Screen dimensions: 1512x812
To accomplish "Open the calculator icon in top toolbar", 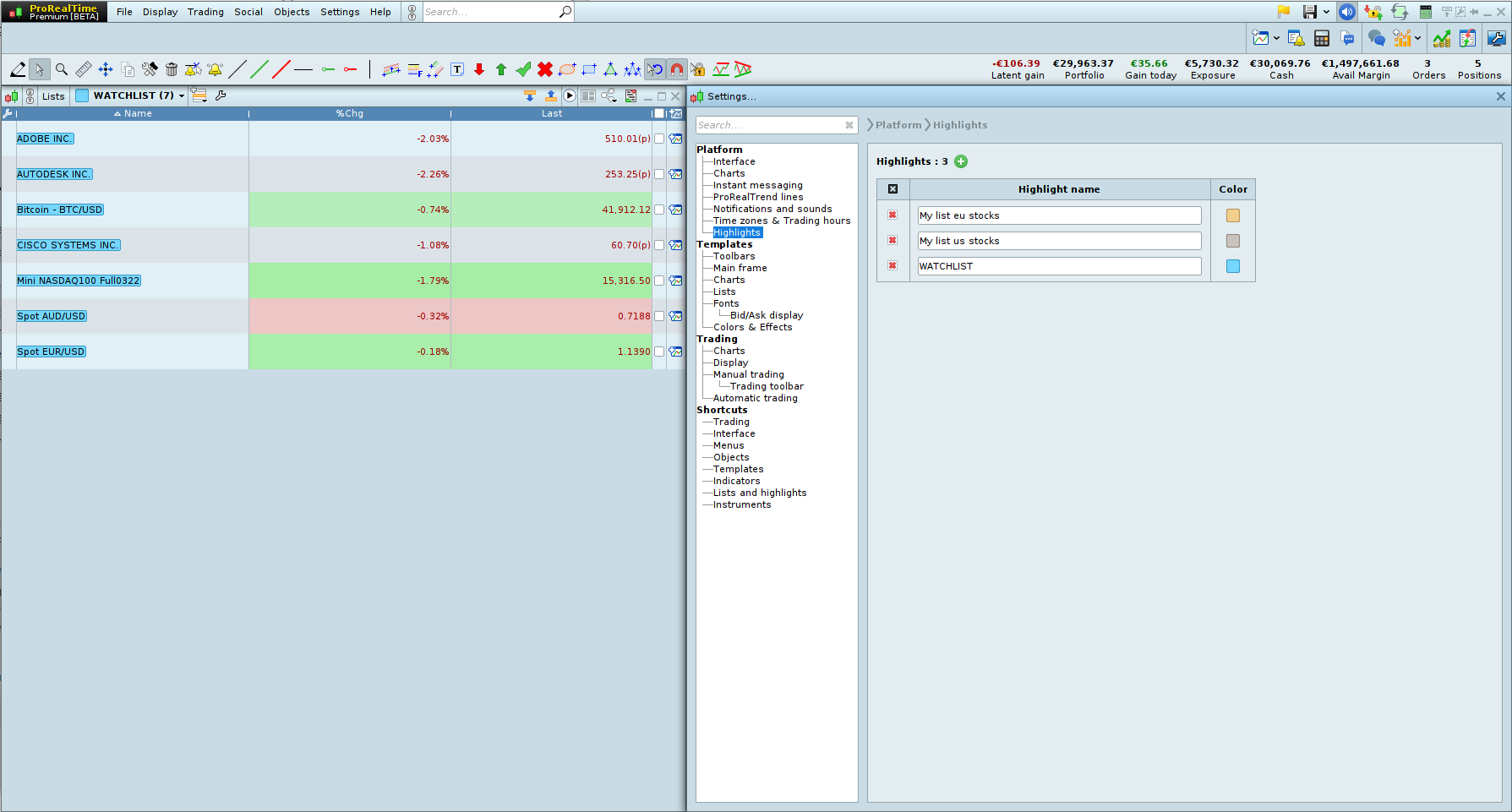I will 1322,38.
